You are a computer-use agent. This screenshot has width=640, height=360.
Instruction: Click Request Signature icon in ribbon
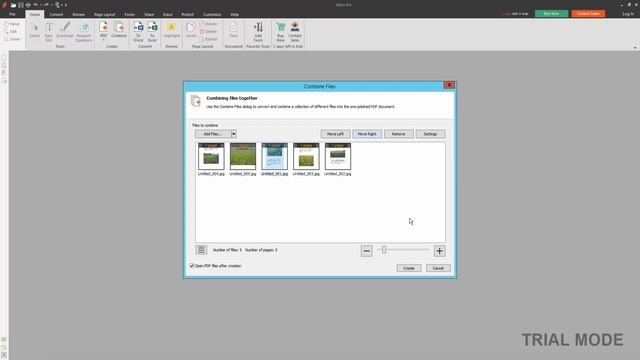tap(84, 32)
